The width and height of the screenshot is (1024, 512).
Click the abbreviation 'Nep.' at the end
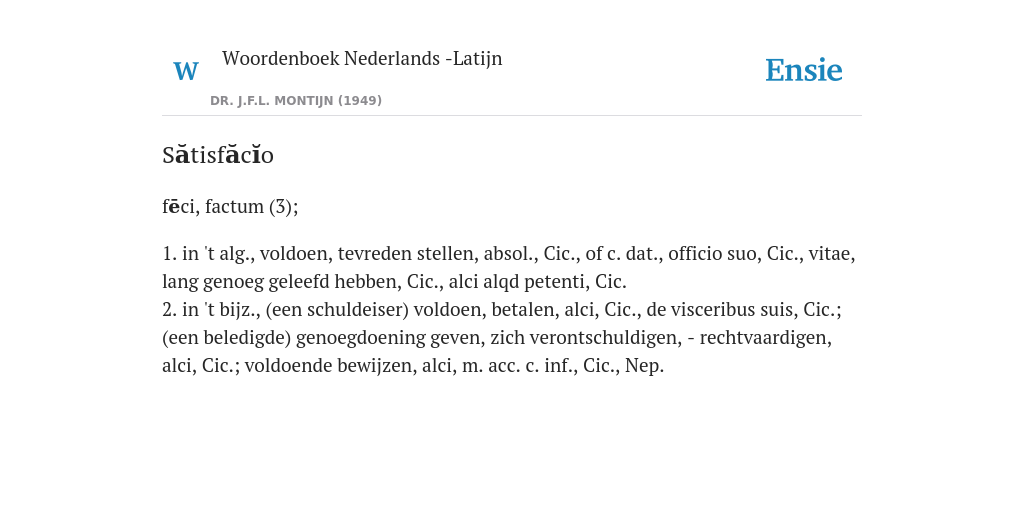coord(645,366)
